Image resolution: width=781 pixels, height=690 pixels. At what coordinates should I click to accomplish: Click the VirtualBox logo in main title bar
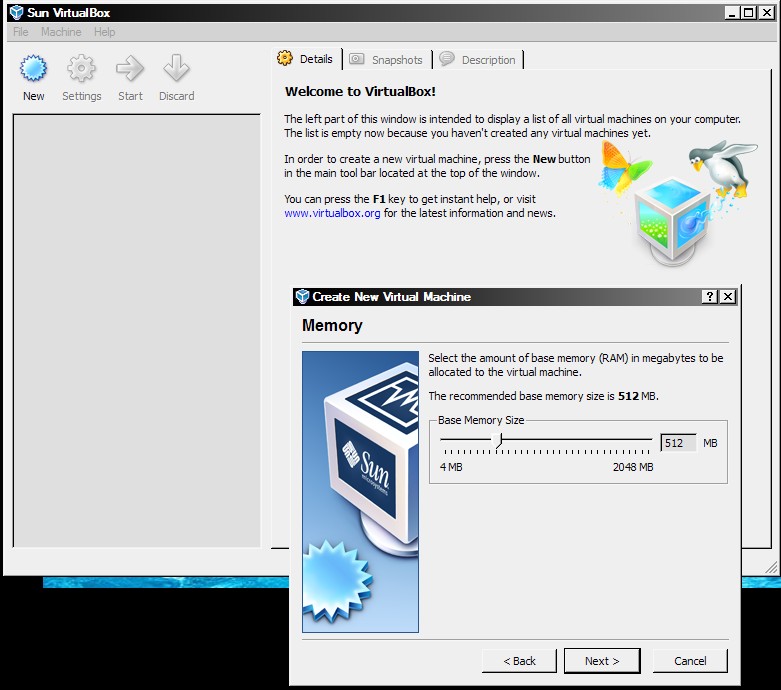[x=16, y=12]
